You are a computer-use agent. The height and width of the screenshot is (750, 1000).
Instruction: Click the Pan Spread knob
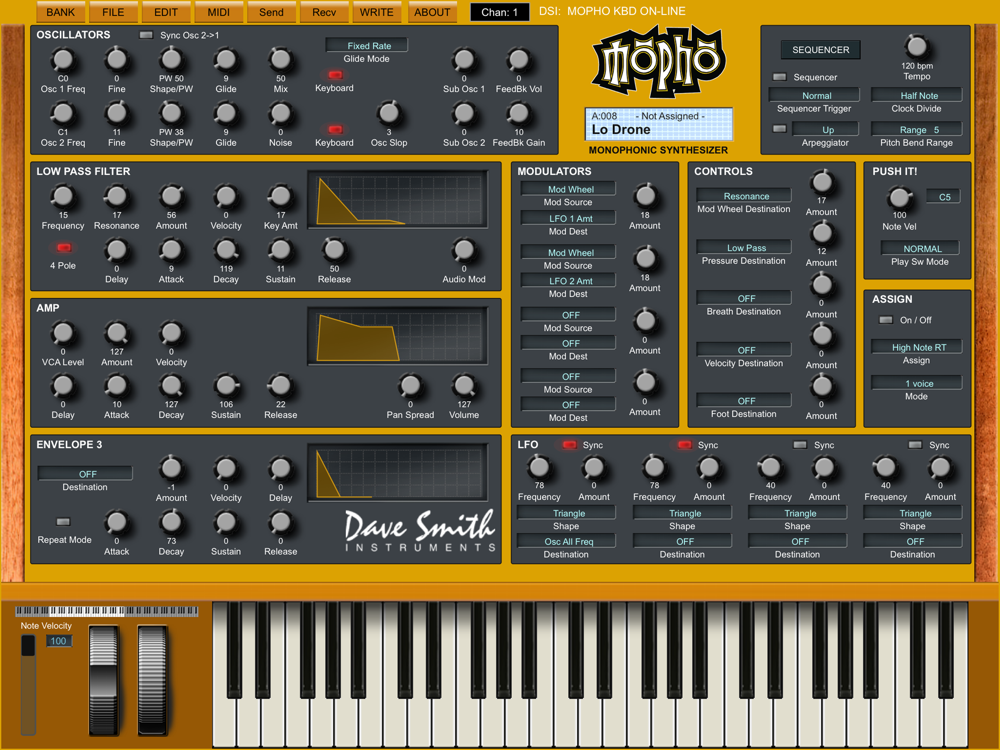(x=410, y=385)
